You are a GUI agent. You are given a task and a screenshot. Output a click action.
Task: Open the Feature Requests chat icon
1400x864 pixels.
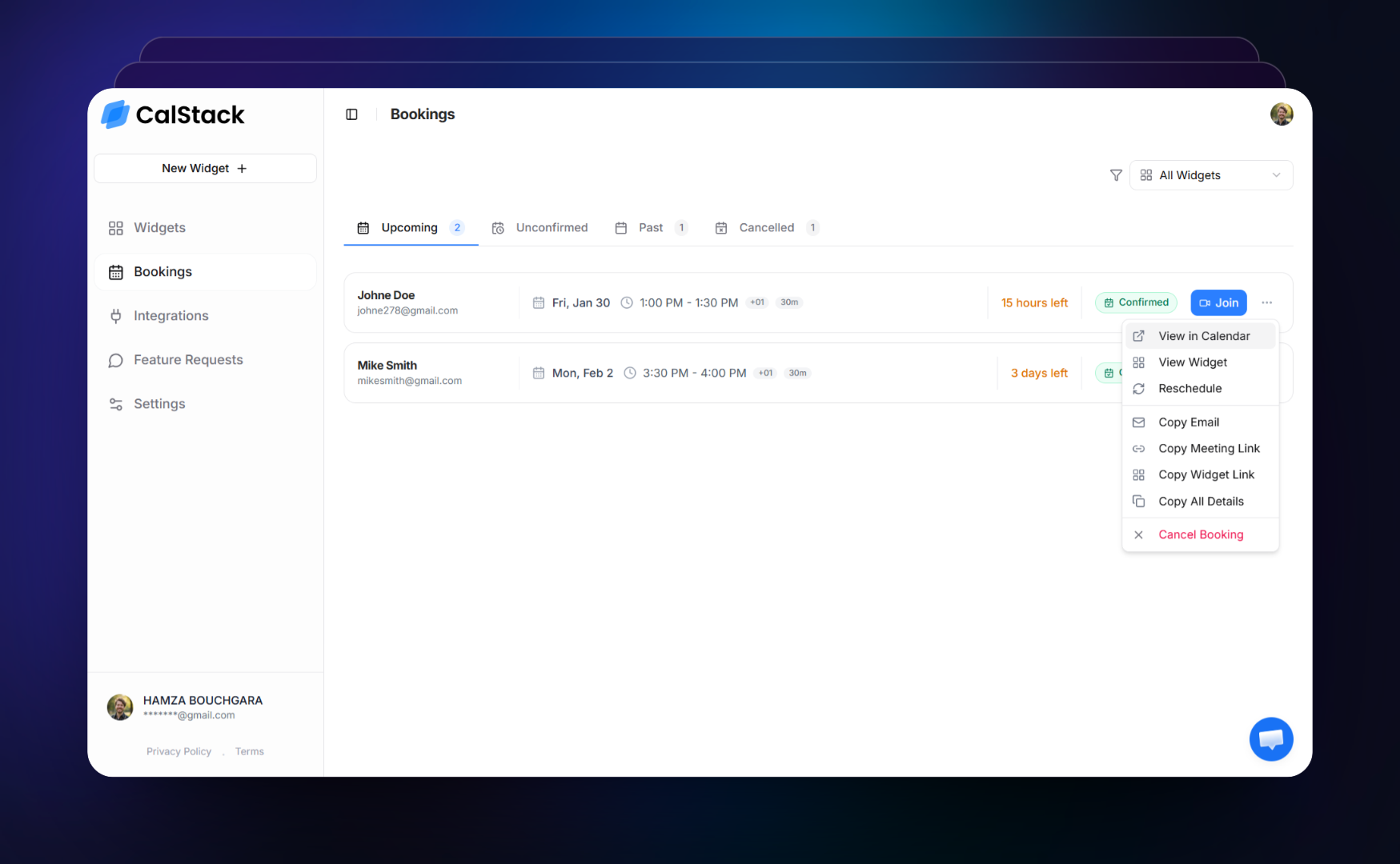coord(115,360)
